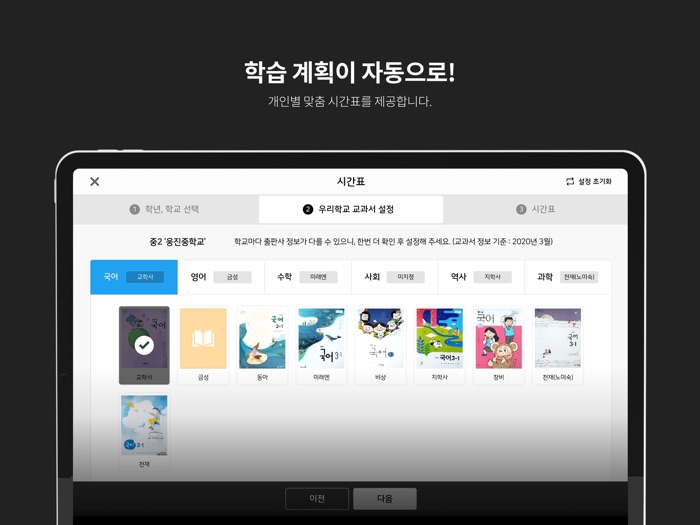Click the 설정 초기화 reset button

589,181
